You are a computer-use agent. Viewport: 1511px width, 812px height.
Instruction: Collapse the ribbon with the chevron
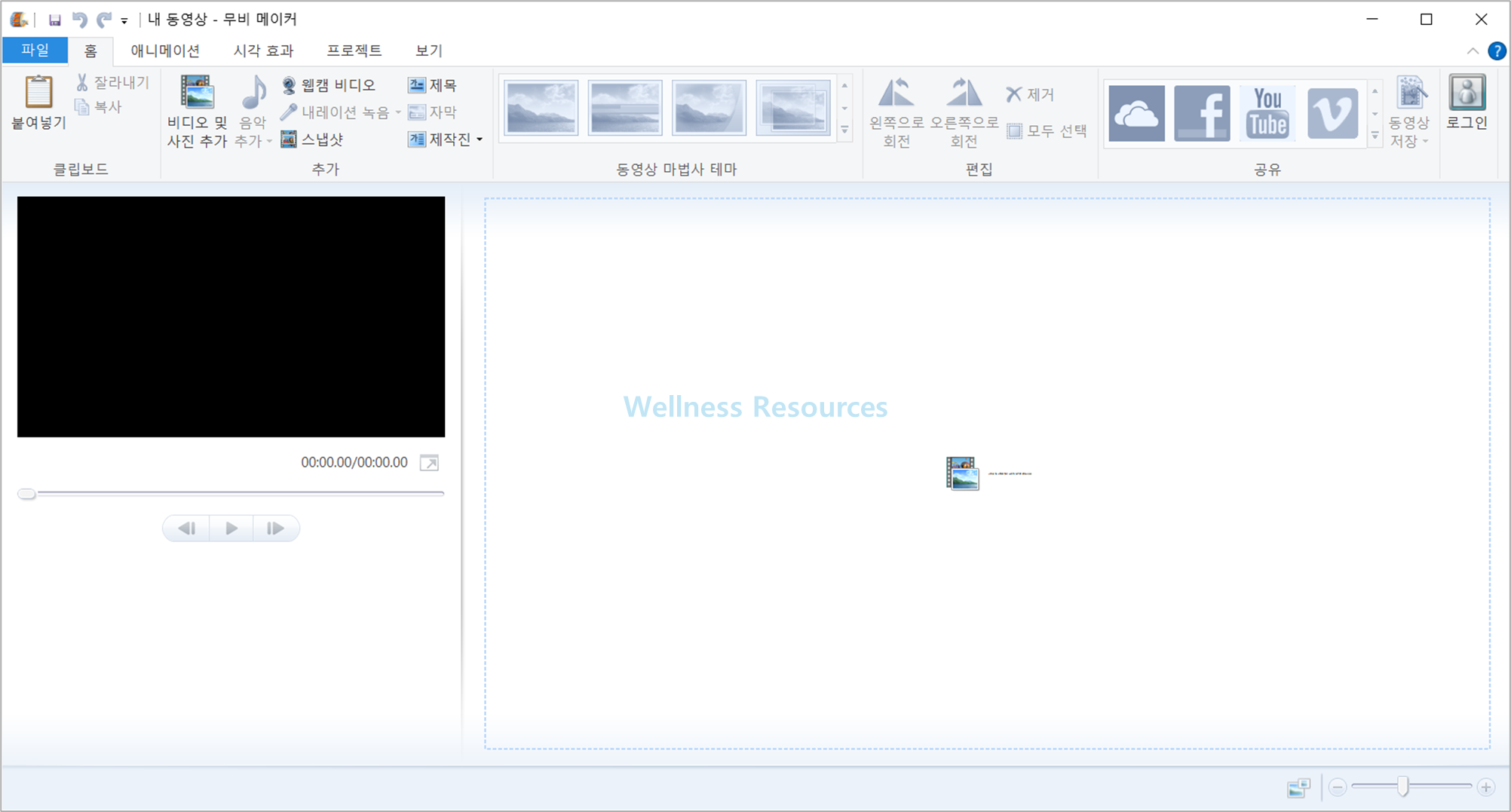(1473, 51)
